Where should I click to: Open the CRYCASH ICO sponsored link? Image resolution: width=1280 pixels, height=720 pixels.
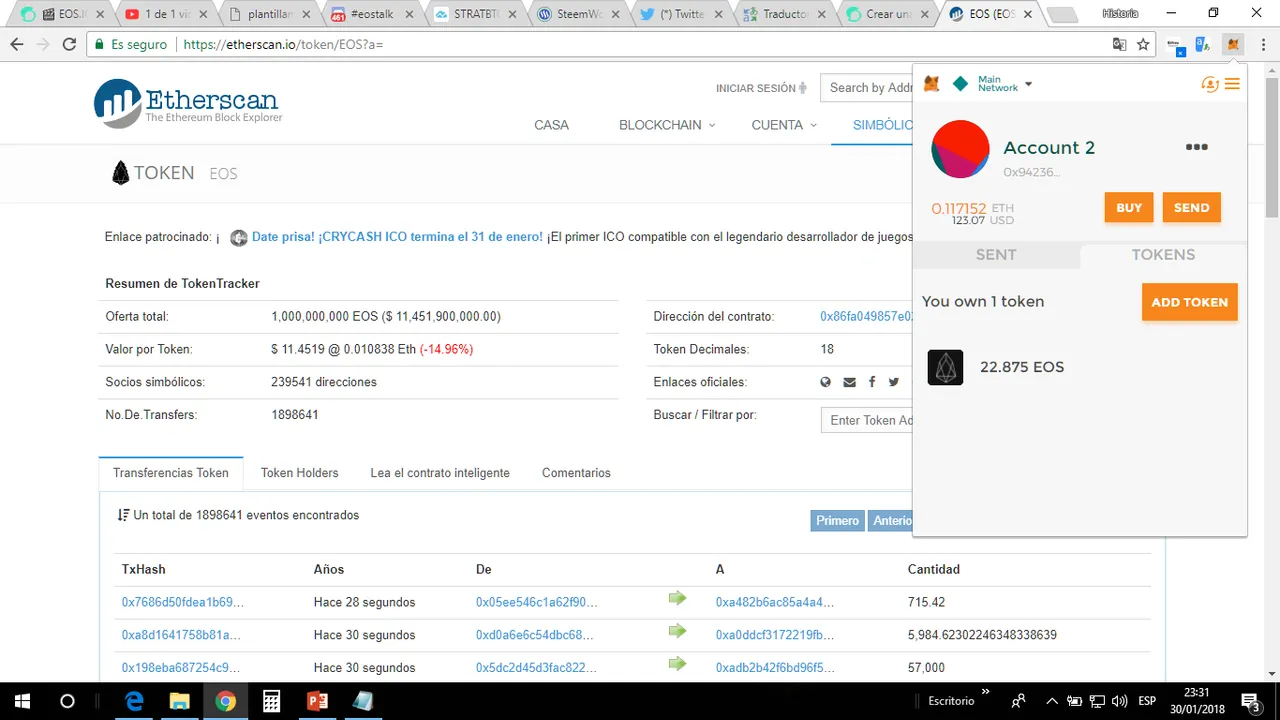397,237
